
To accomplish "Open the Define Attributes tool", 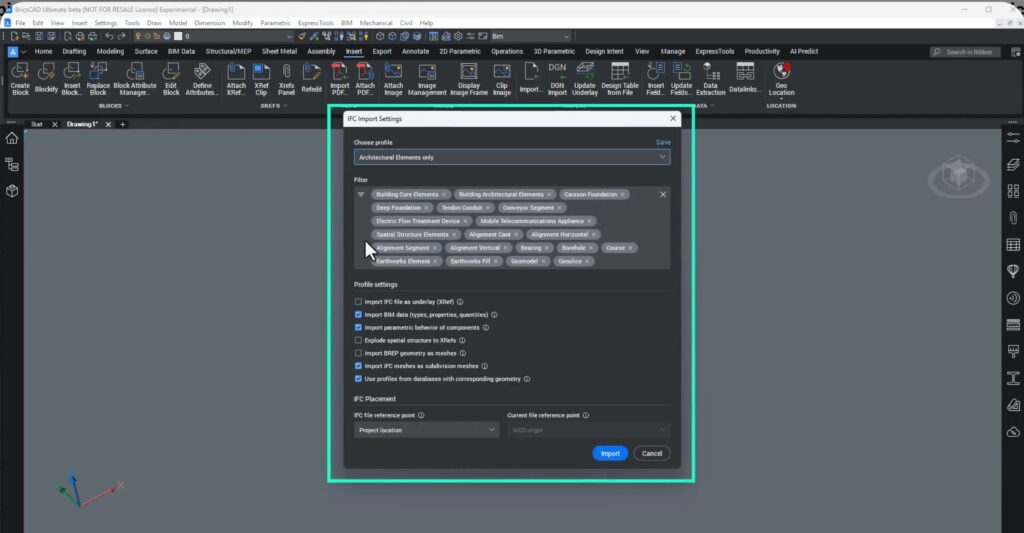I will coord(202,78).
